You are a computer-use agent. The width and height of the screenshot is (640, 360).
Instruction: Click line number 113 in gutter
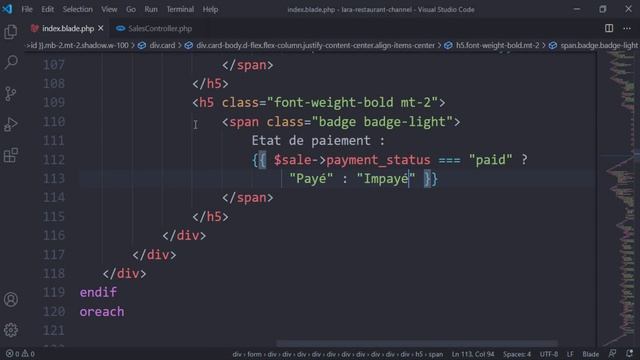(54, 179)
